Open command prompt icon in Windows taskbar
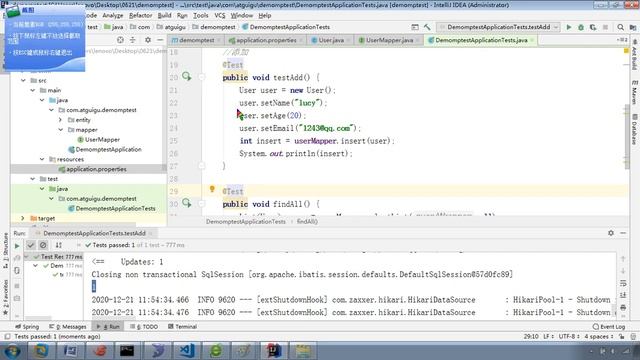This screenshot has height=360, width=640. click(127, 351)
